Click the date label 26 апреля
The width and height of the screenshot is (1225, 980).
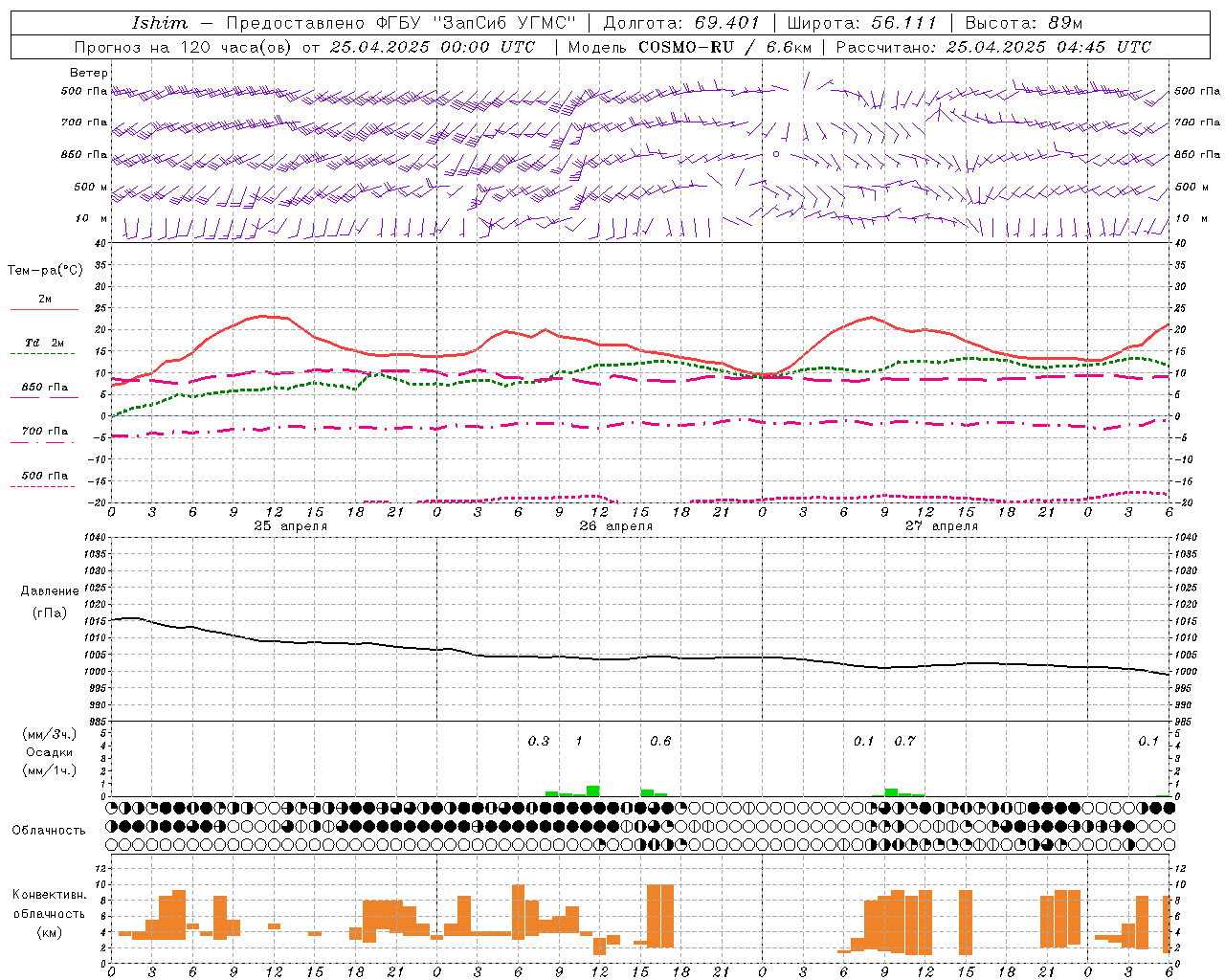[615, 526]
